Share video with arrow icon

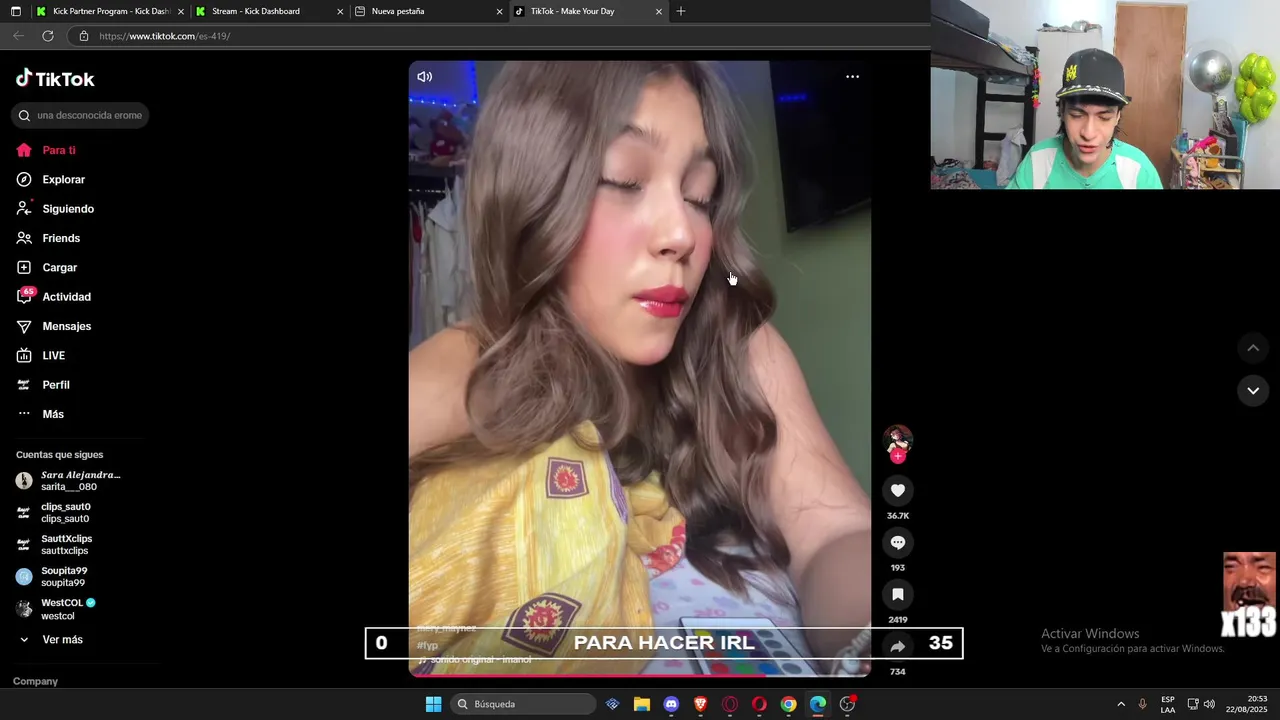pyautogui.click(x=898, y=646)
